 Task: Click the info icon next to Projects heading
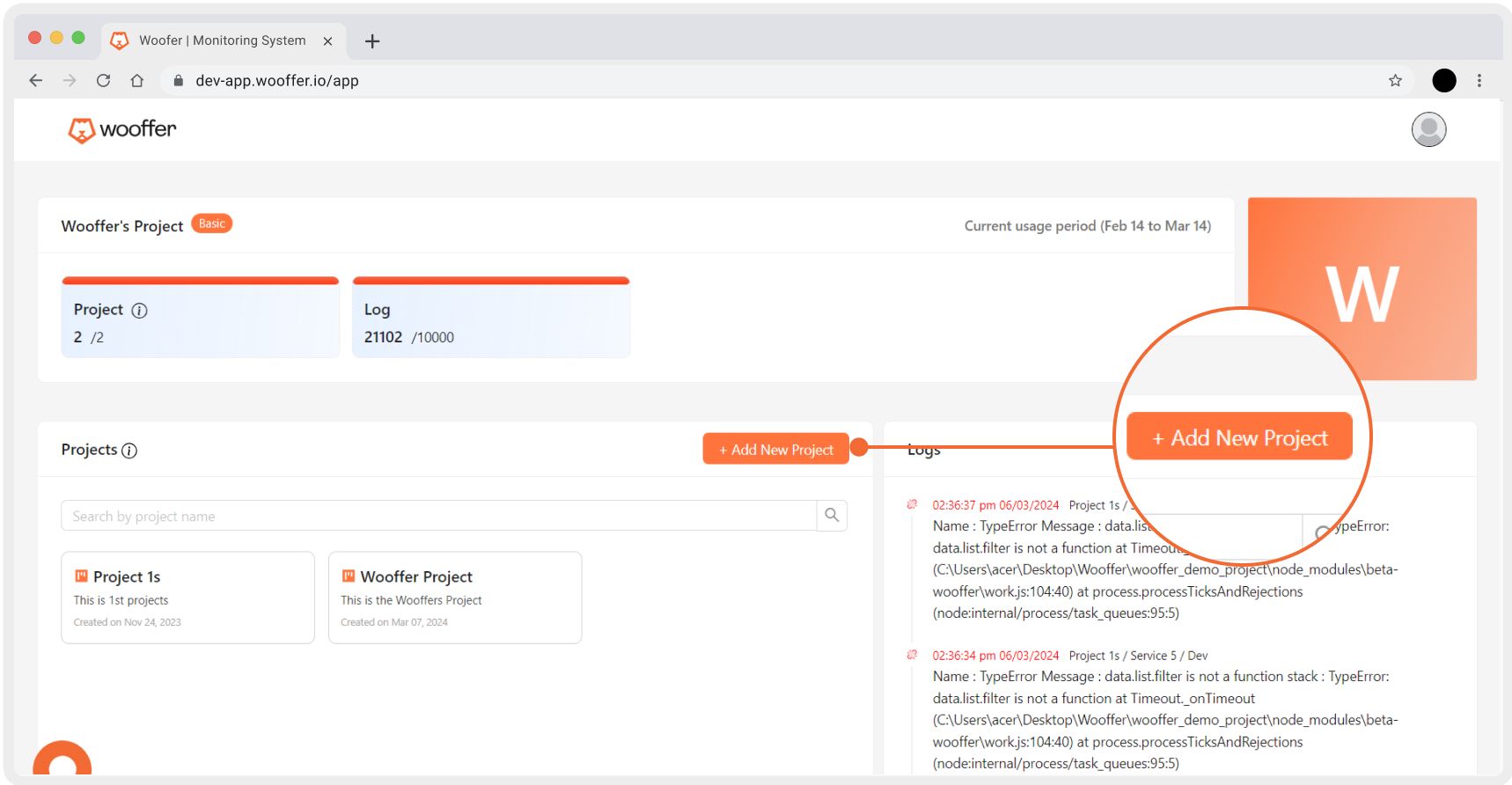(x=129, y=451)
